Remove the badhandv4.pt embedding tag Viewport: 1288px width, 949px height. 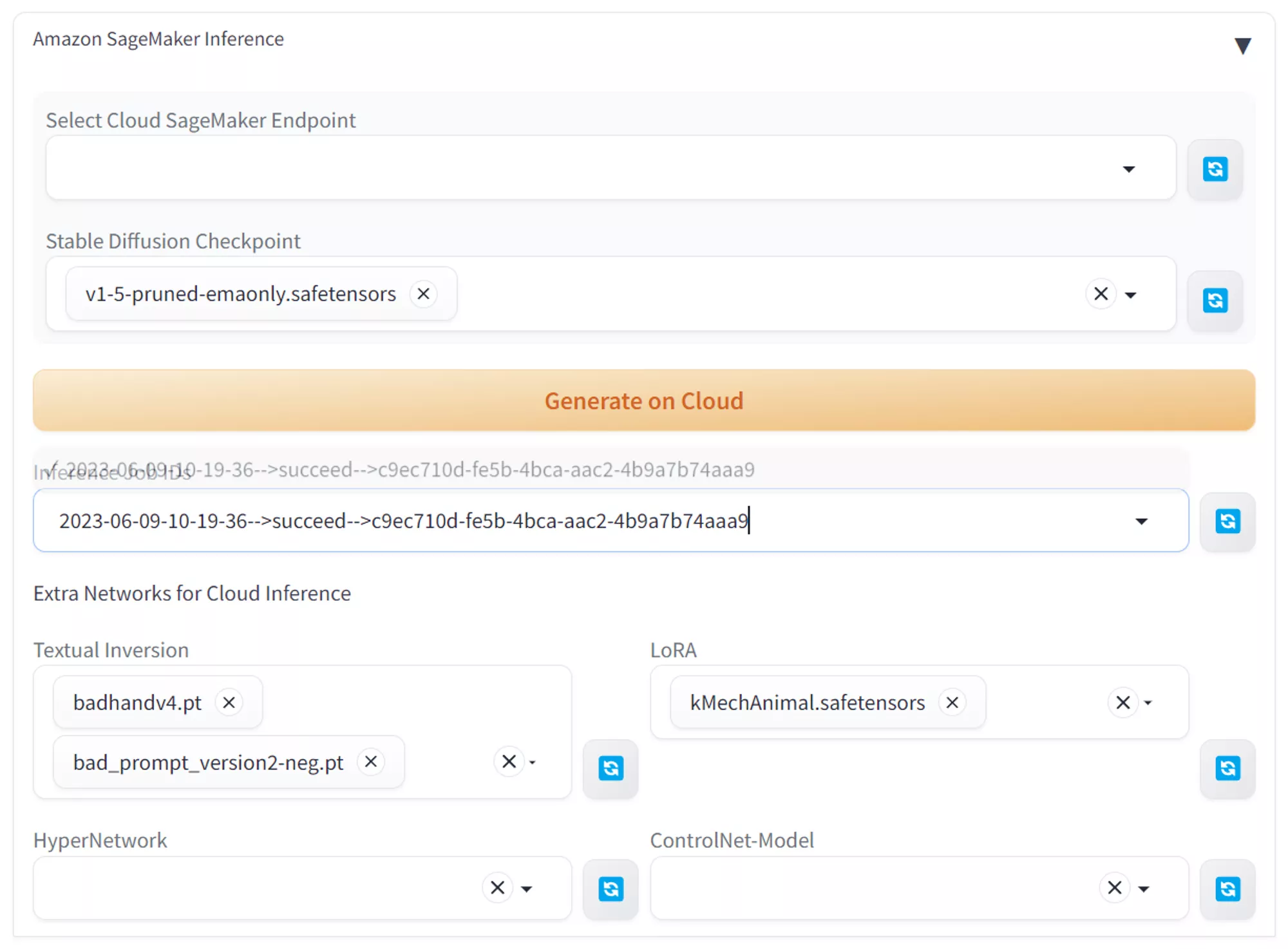229,702
